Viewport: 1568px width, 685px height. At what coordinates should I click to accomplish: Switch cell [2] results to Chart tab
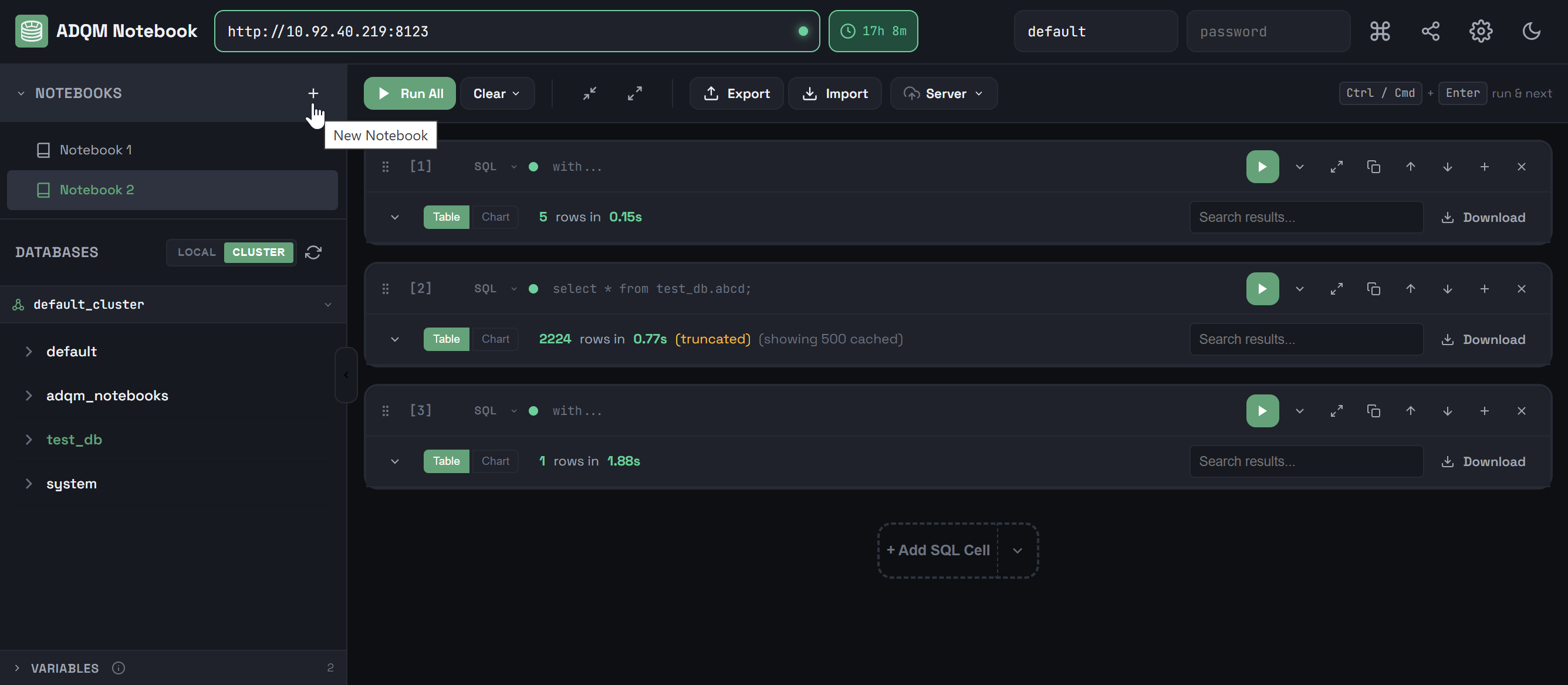495,339
